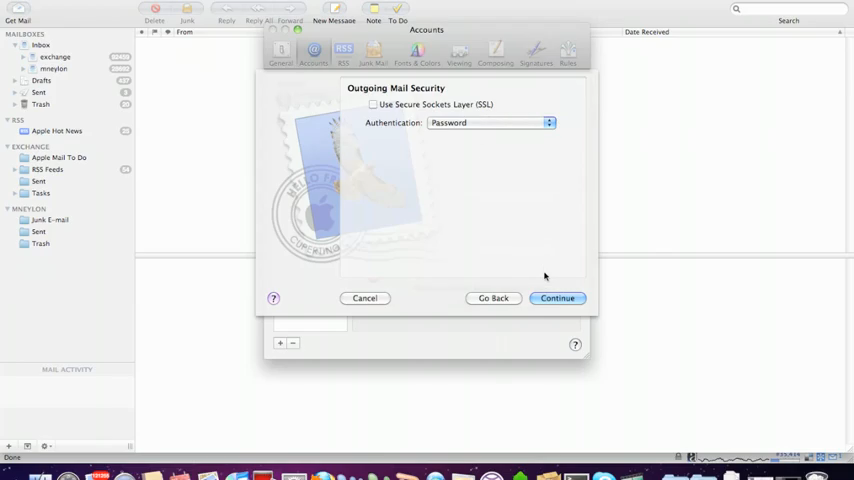Click the Search field
This screenshot has height=480, width=854.
(789, 9)
